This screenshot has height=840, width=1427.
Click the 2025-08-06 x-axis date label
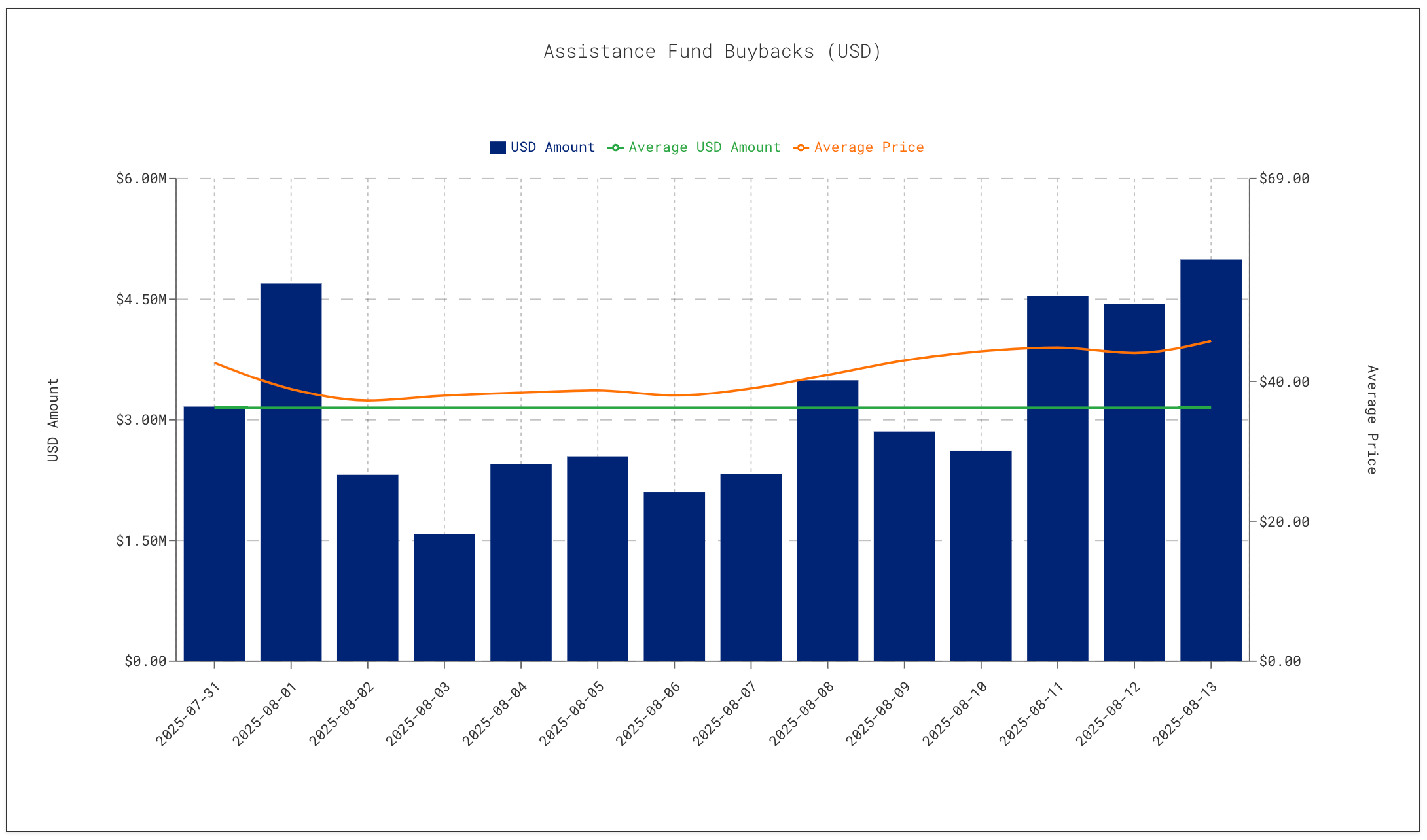click(x=647, y=714)
